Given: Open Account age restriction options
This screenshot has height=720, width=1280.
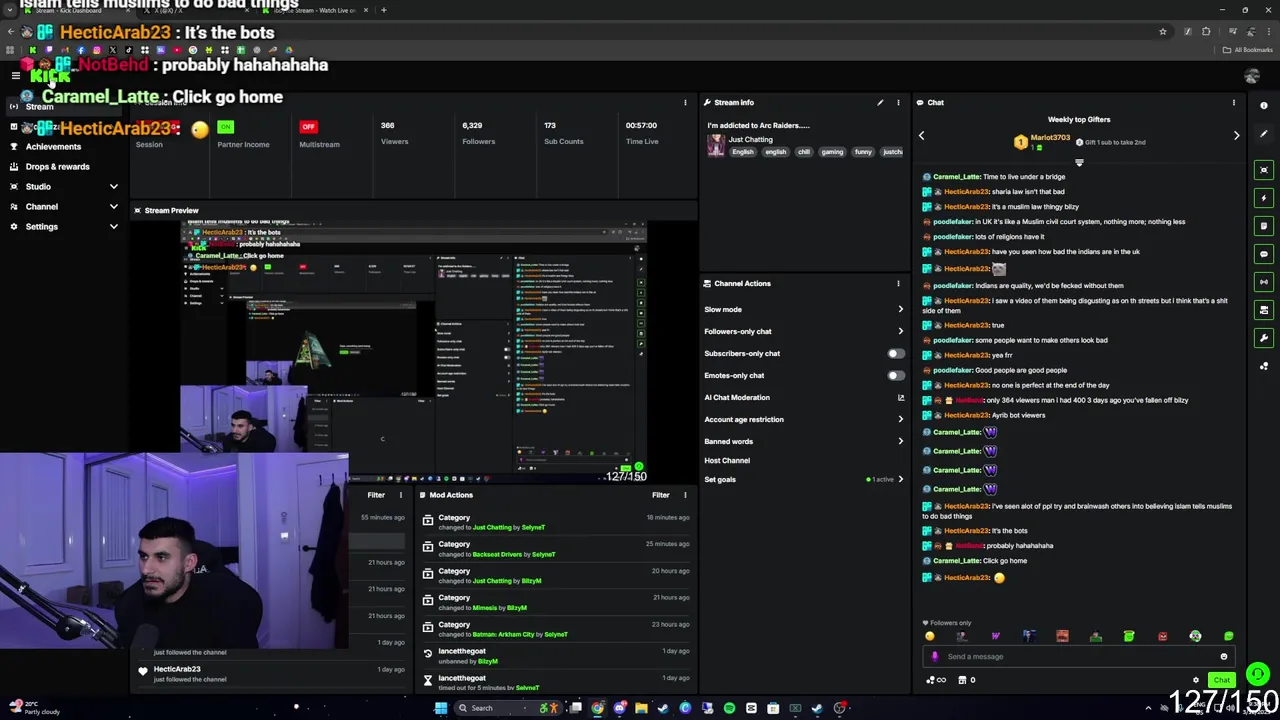Looking at the screenshot, I should (x=803, y=419).
